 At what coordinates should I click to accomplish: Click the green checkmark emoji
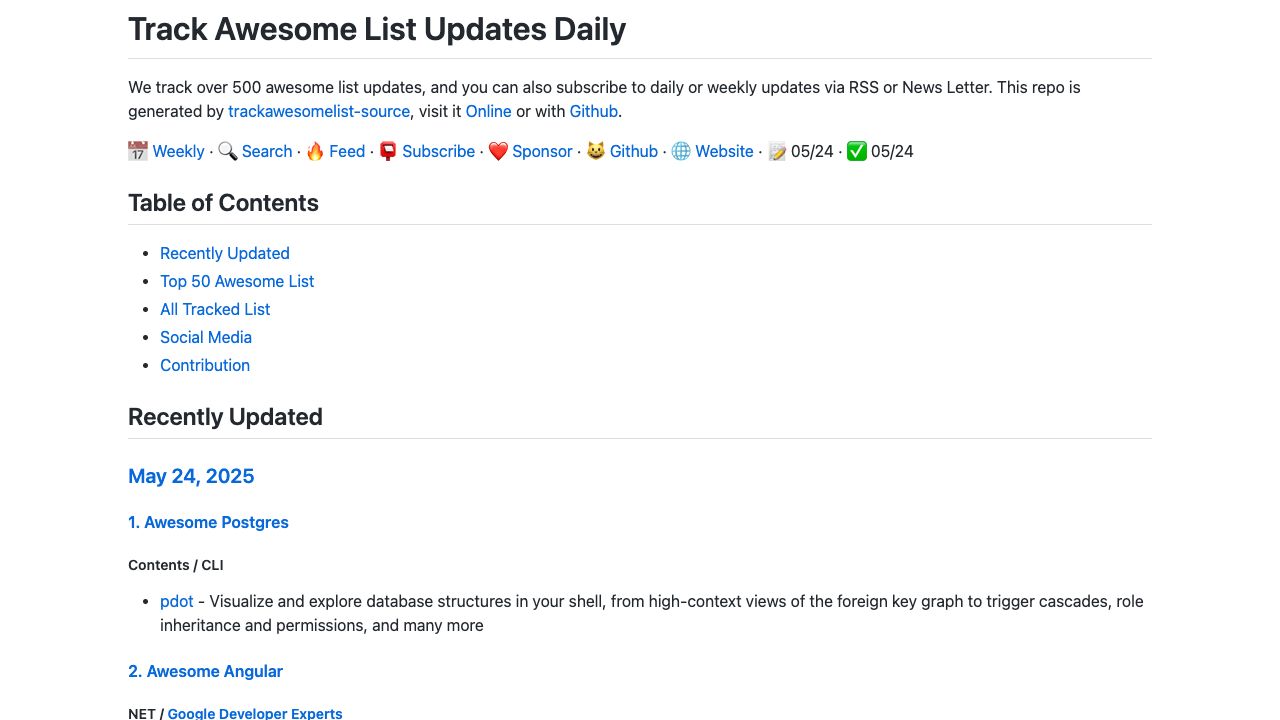click(x=856, y=151)
